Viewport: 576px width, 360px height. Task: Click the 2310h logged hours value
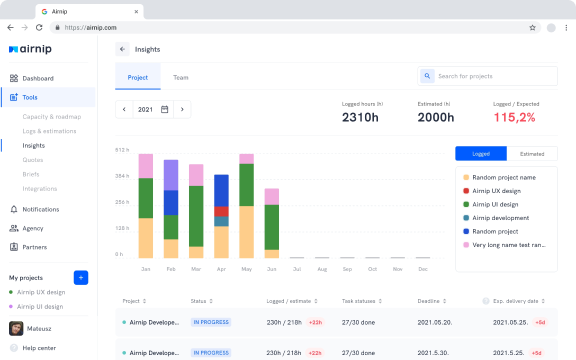coord(360,118)
